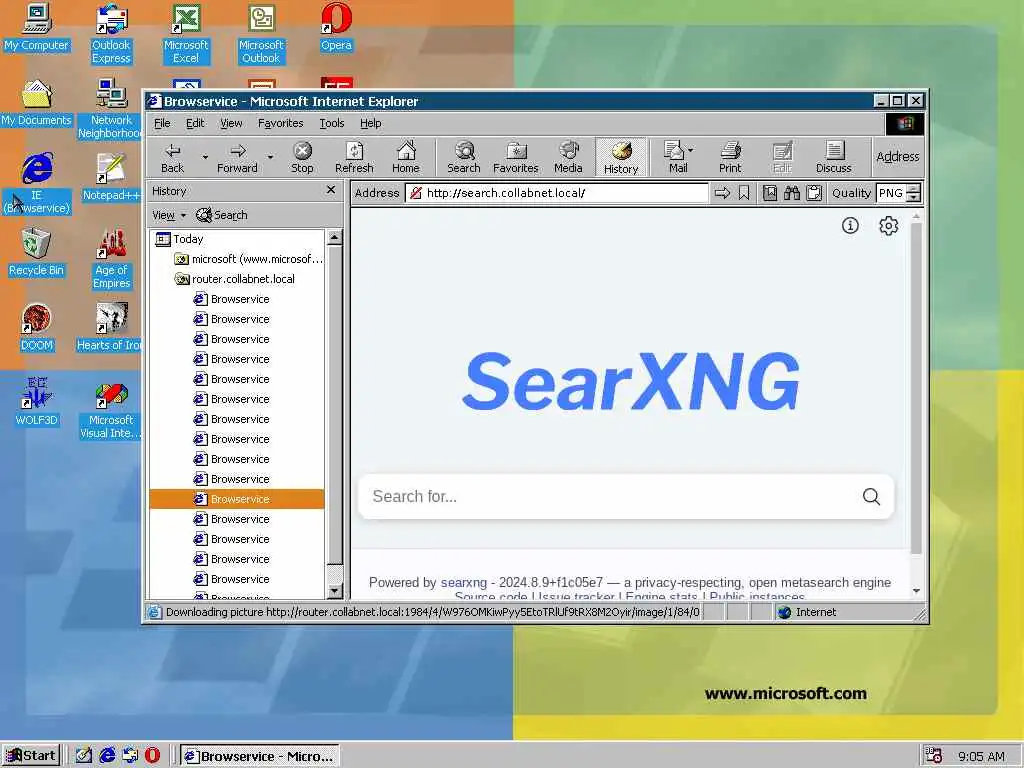Open the Favorites toolbar button
The height and width of the screenshot is (768, 1024).
(516, 157)
